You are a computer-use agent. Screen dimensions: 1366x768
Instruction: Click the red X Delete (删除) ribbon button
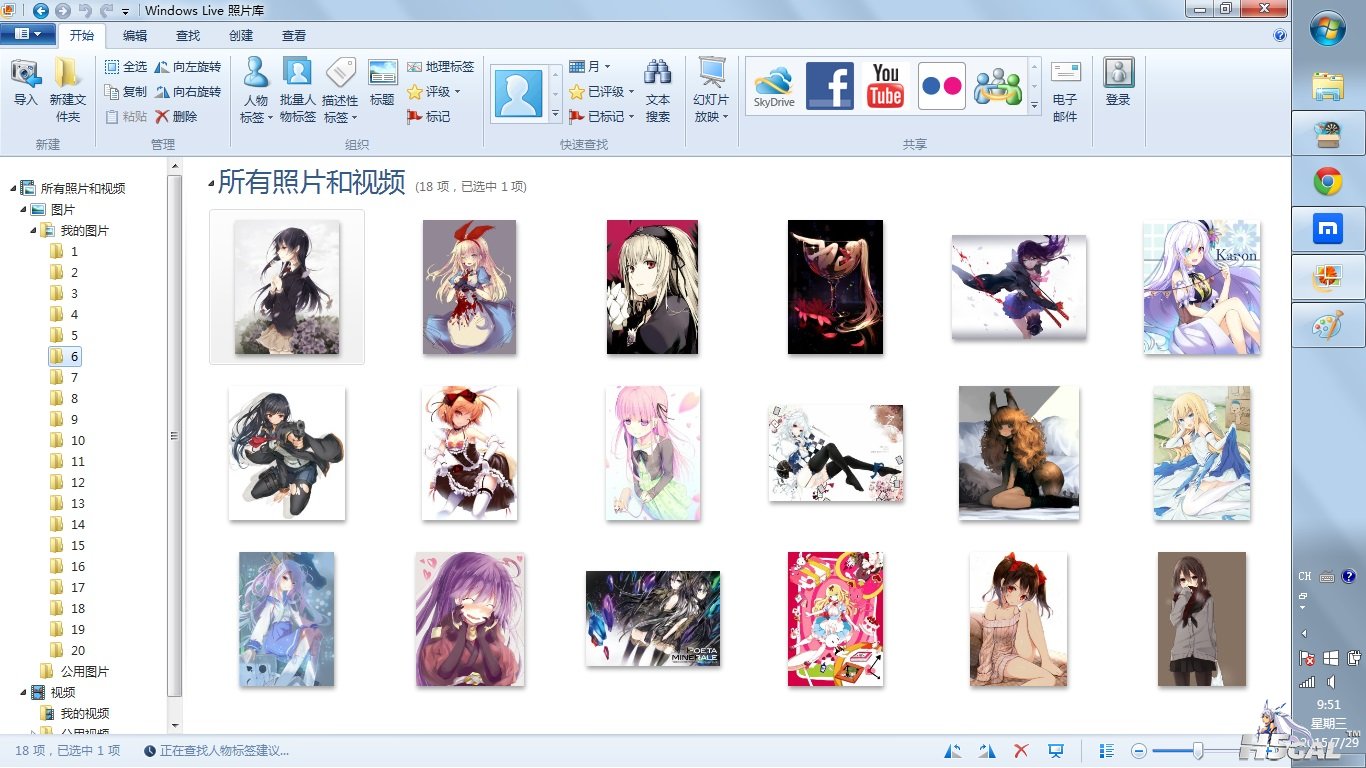pos(176,117)
